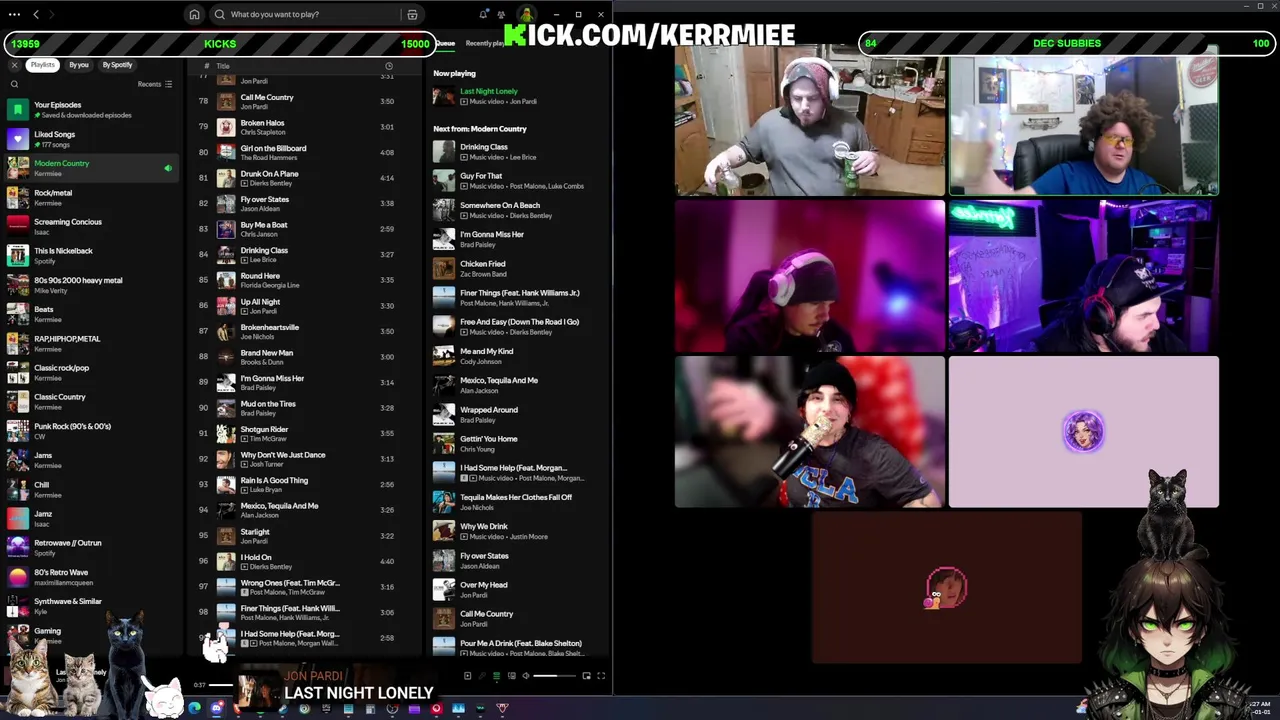The image size is (1280, 720).
Task: Click Somewhere On A Beach queue thumbnail
Action: [x=443, y=210]
